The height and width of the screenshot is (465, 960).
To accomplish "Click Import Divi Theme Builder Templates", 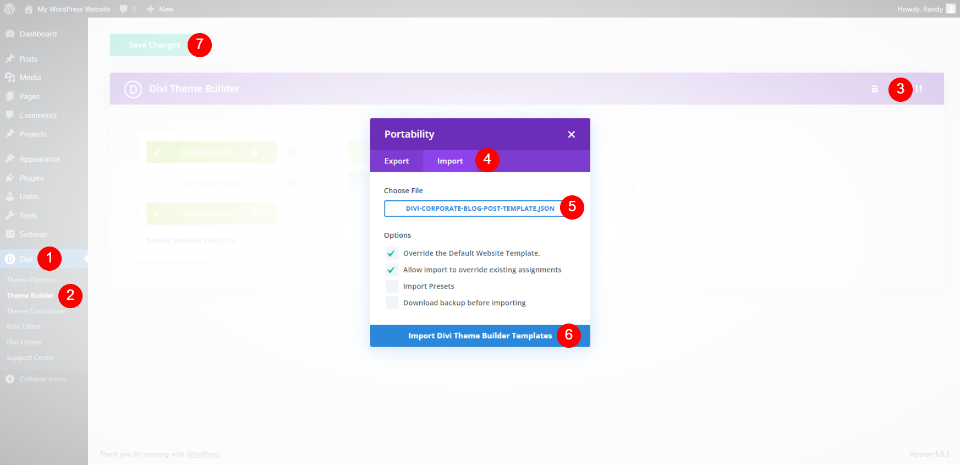I will 480,336.
